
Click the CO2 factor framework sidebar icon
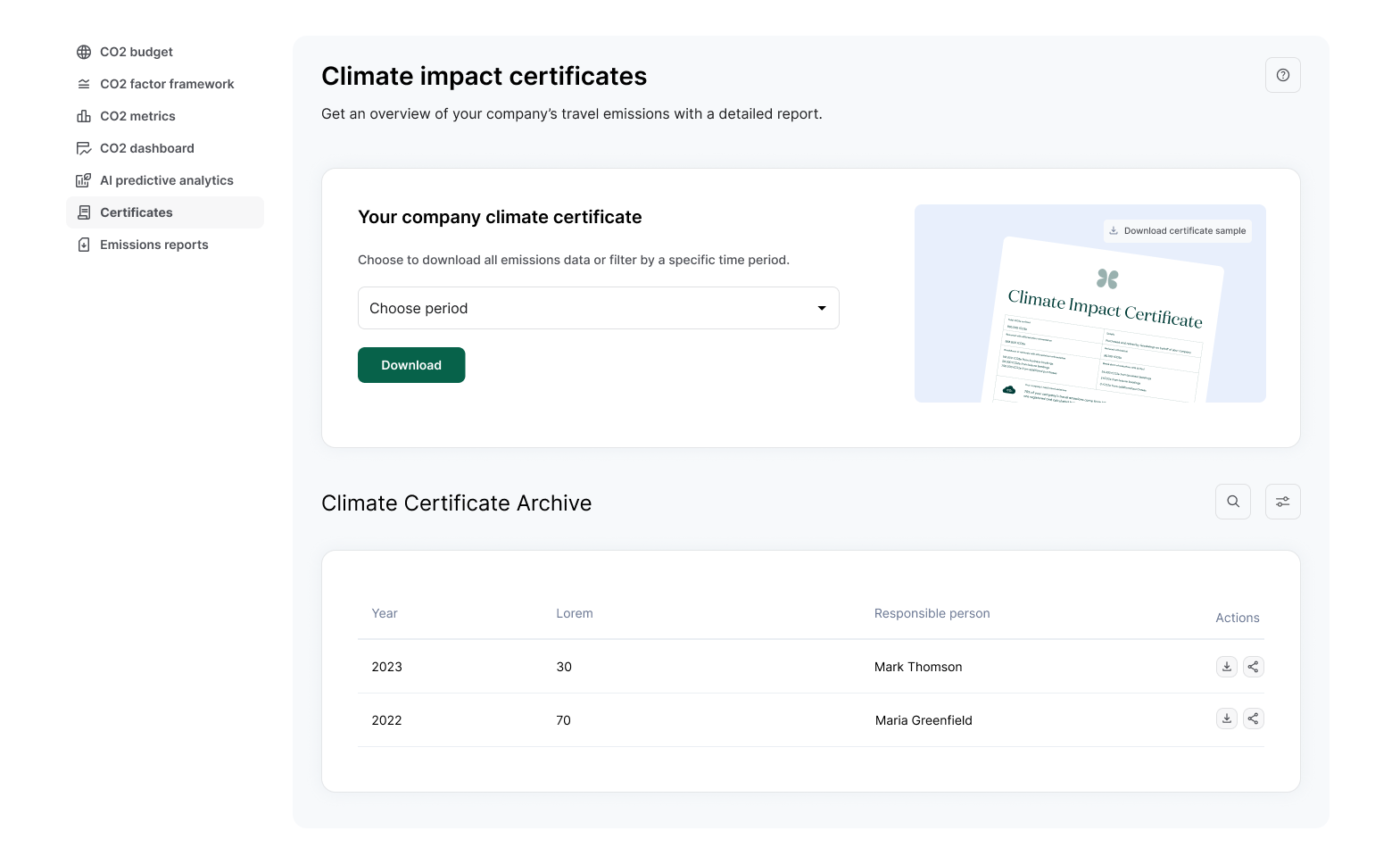click(84, 84)
